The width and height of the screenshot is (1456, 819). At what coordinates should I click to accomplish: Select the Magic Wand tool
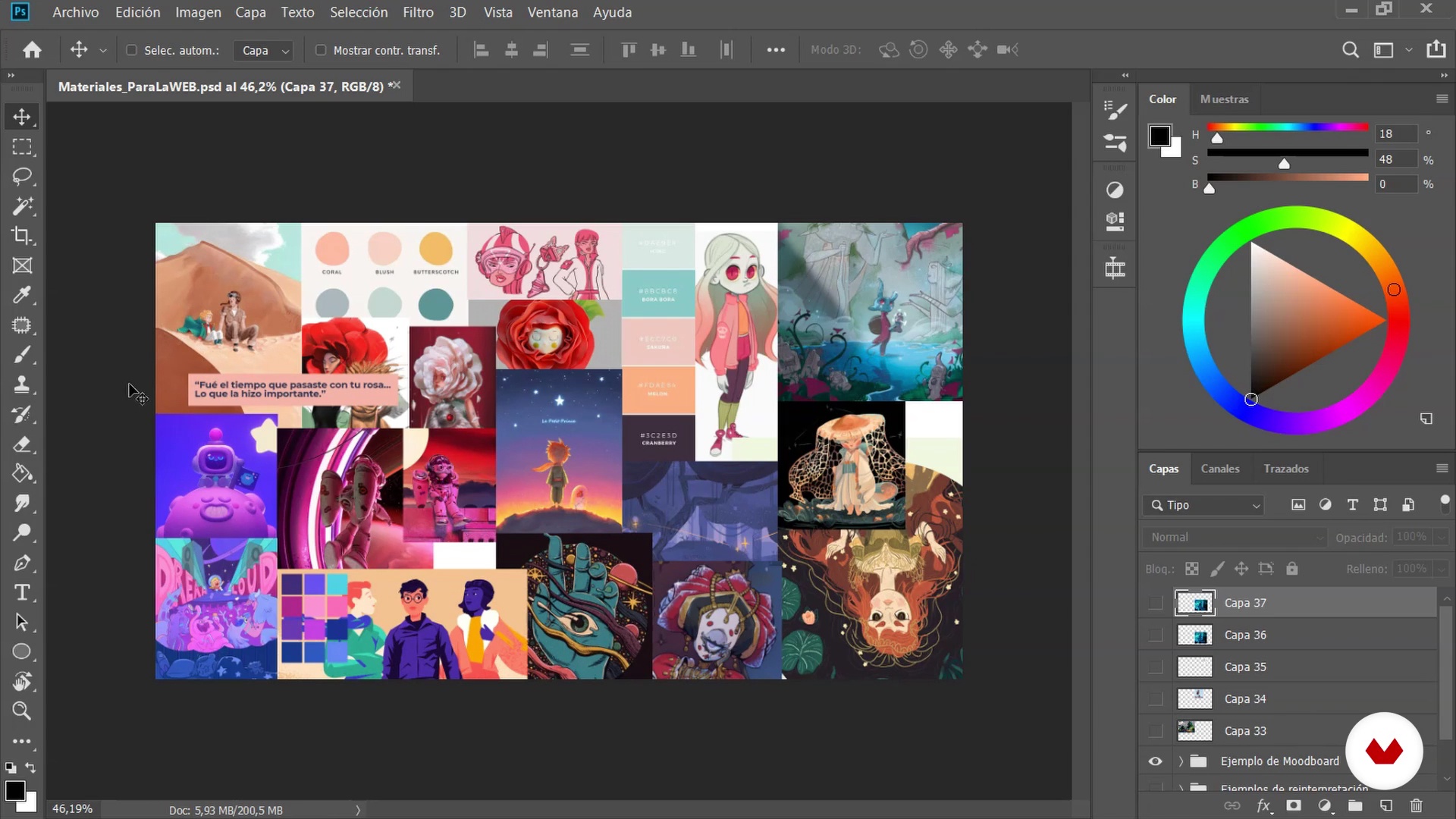22,206
